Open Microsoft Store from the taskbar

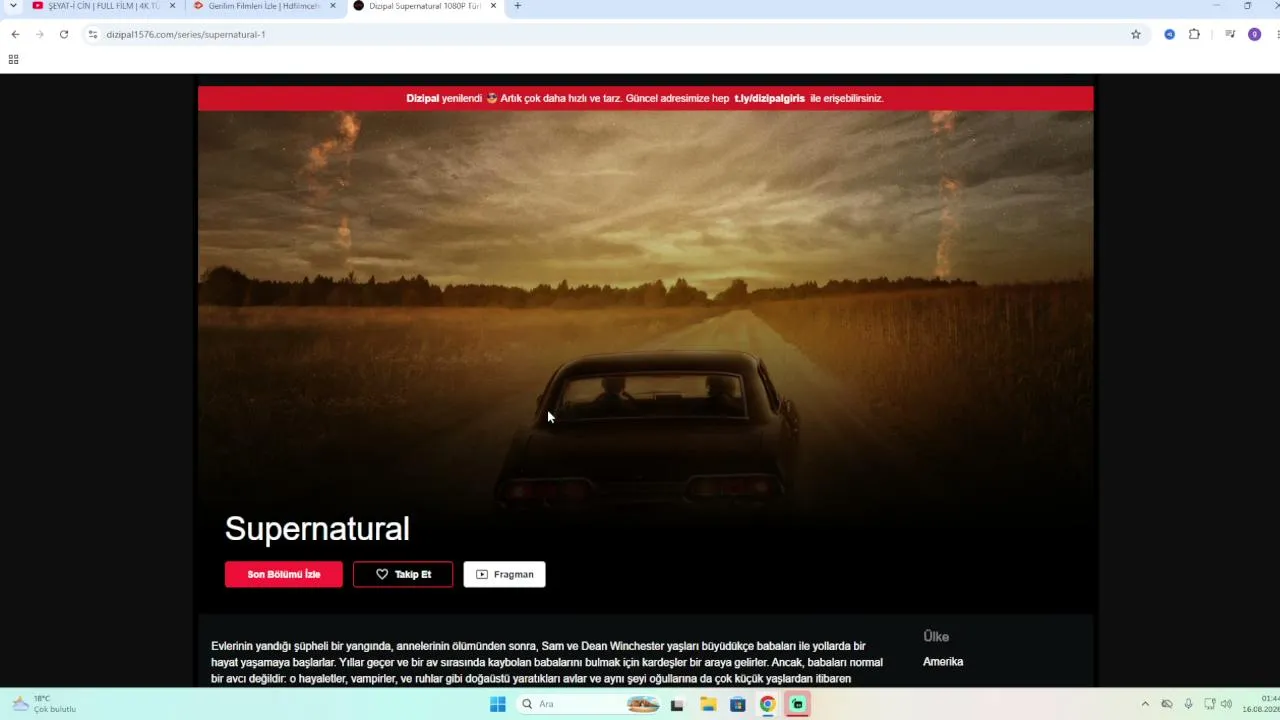click(737, 704)
